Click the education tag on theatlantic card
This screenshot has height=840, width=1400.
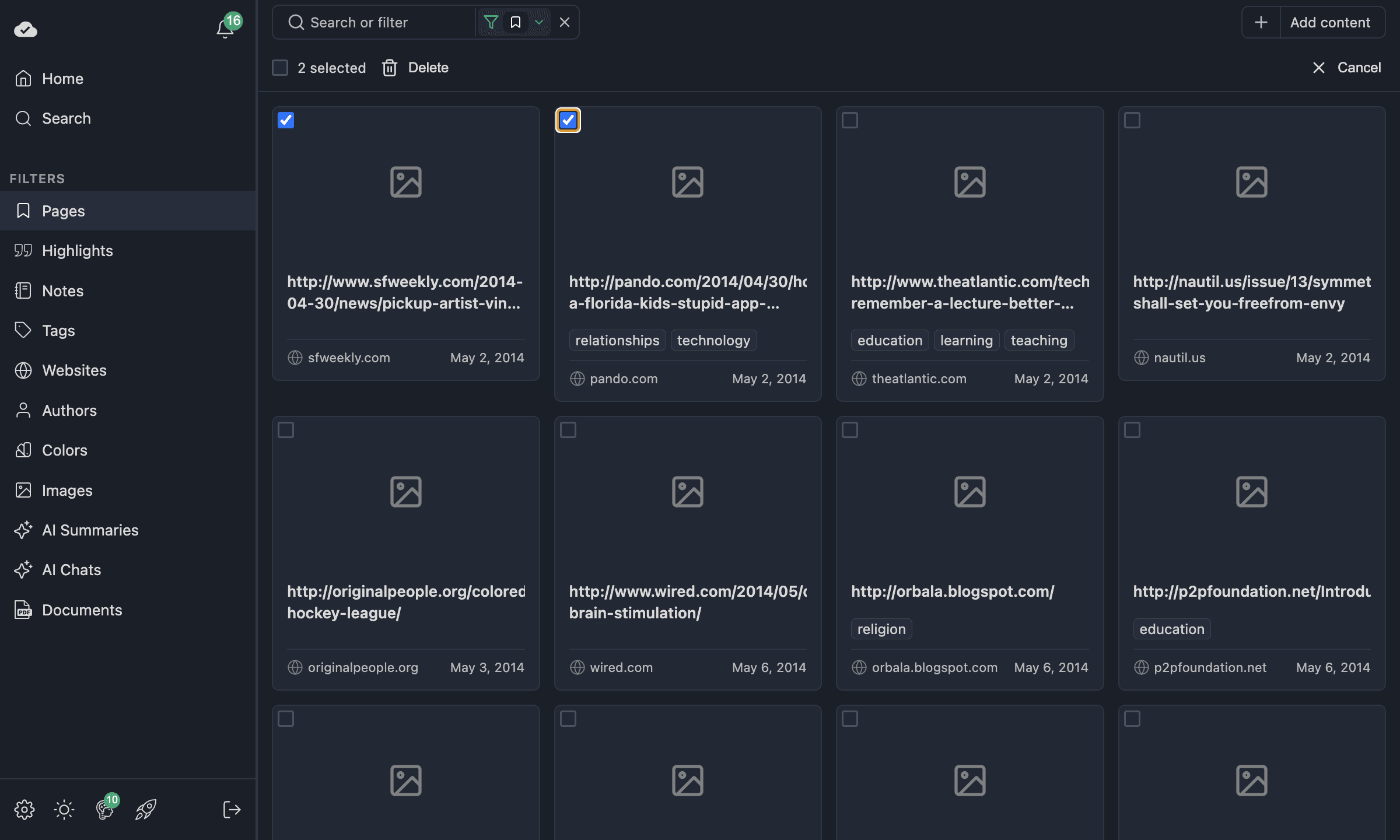889,340
